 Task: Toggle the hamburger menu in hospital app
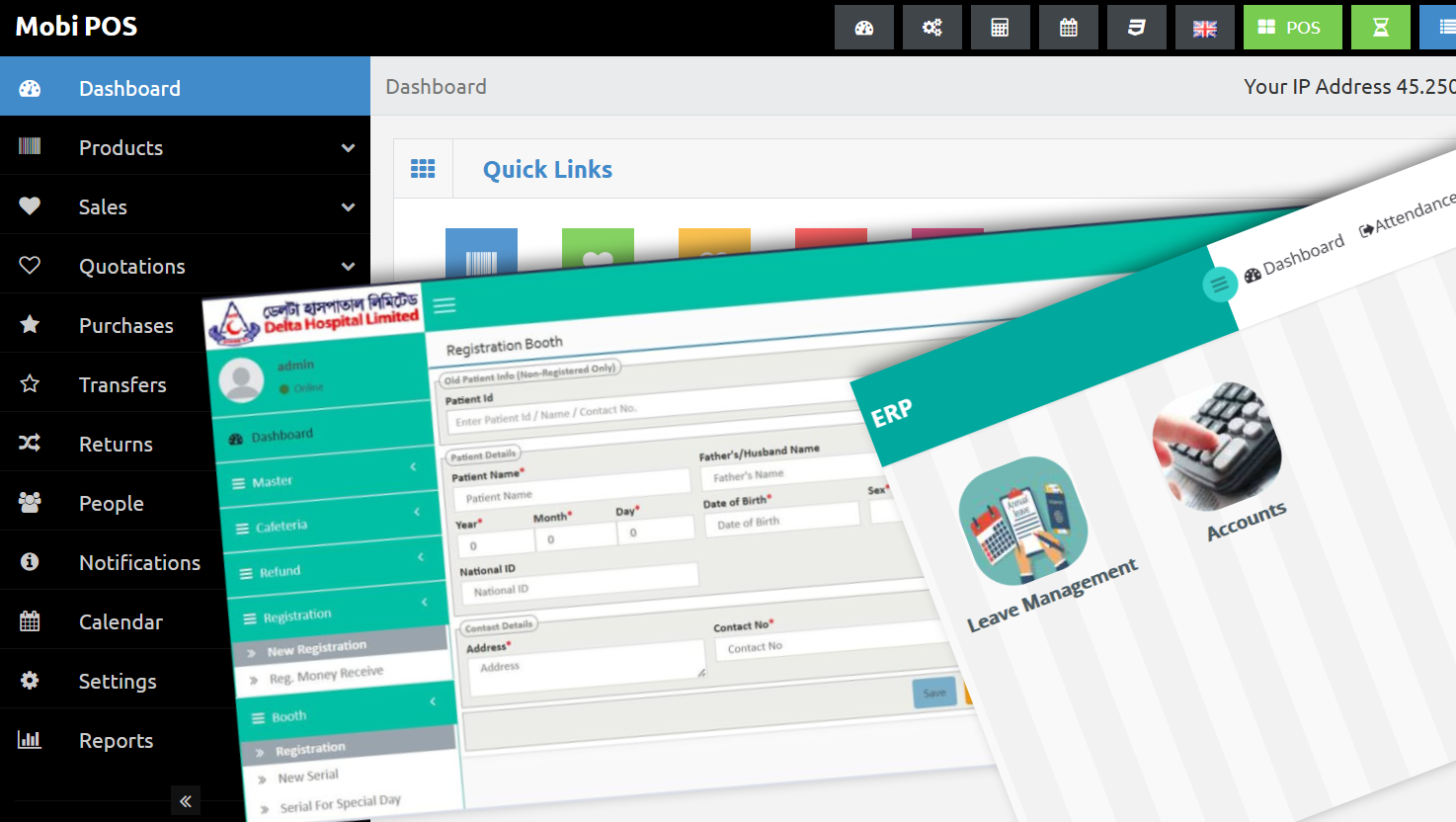445,305
